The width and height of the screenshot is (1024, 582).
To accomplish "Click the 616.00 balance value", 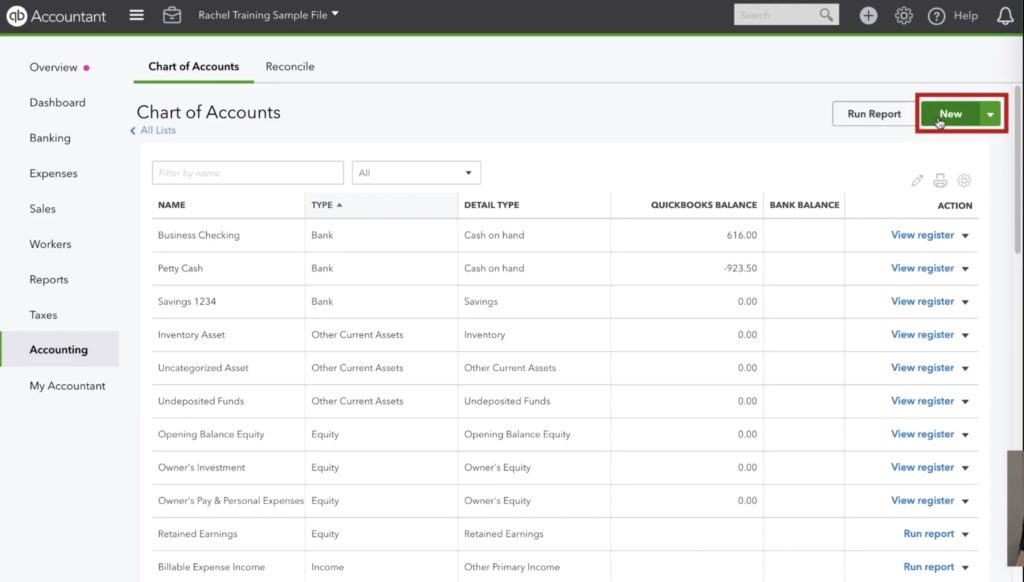I will (x=742, y=235).
